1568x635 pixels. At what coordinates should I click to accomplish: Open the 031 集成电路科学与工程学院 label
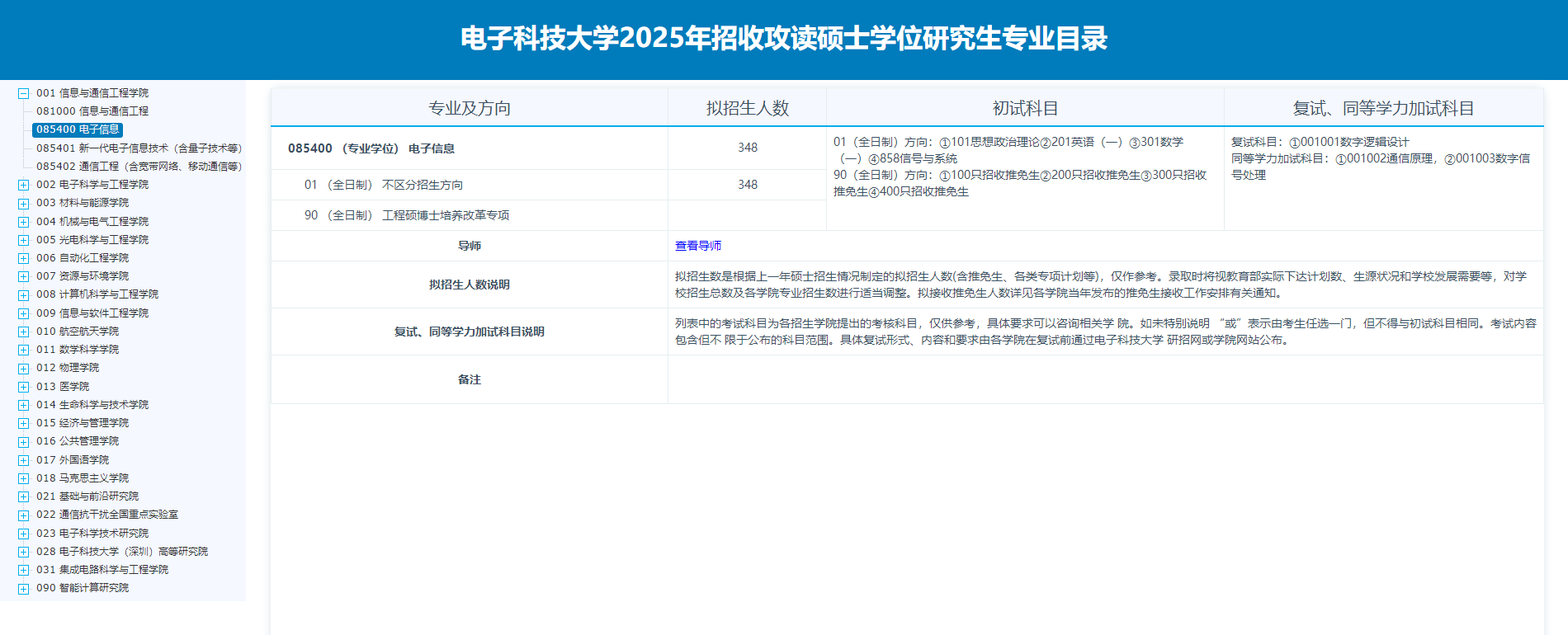pos(102,570)
